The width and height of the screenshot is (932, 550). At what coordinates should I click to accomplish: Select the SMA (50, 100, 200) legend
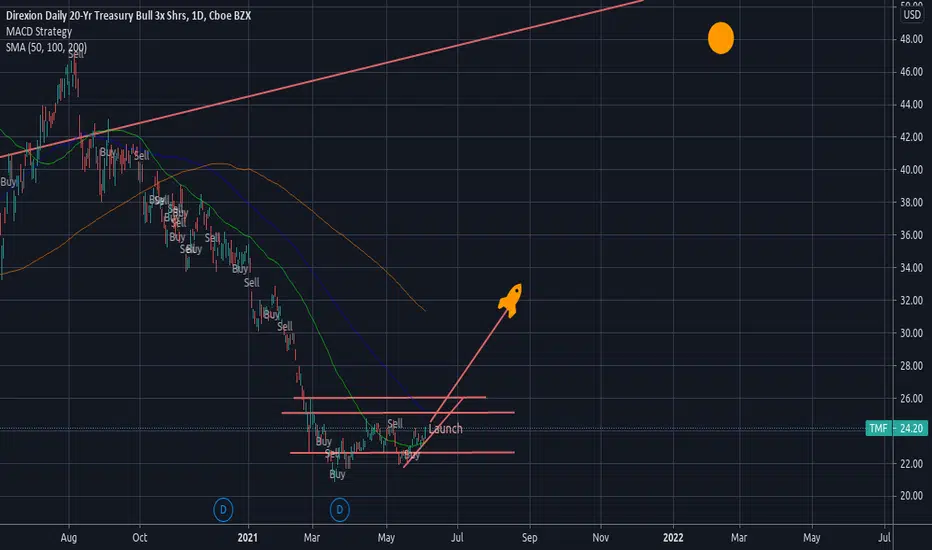(x=46, y=47)
